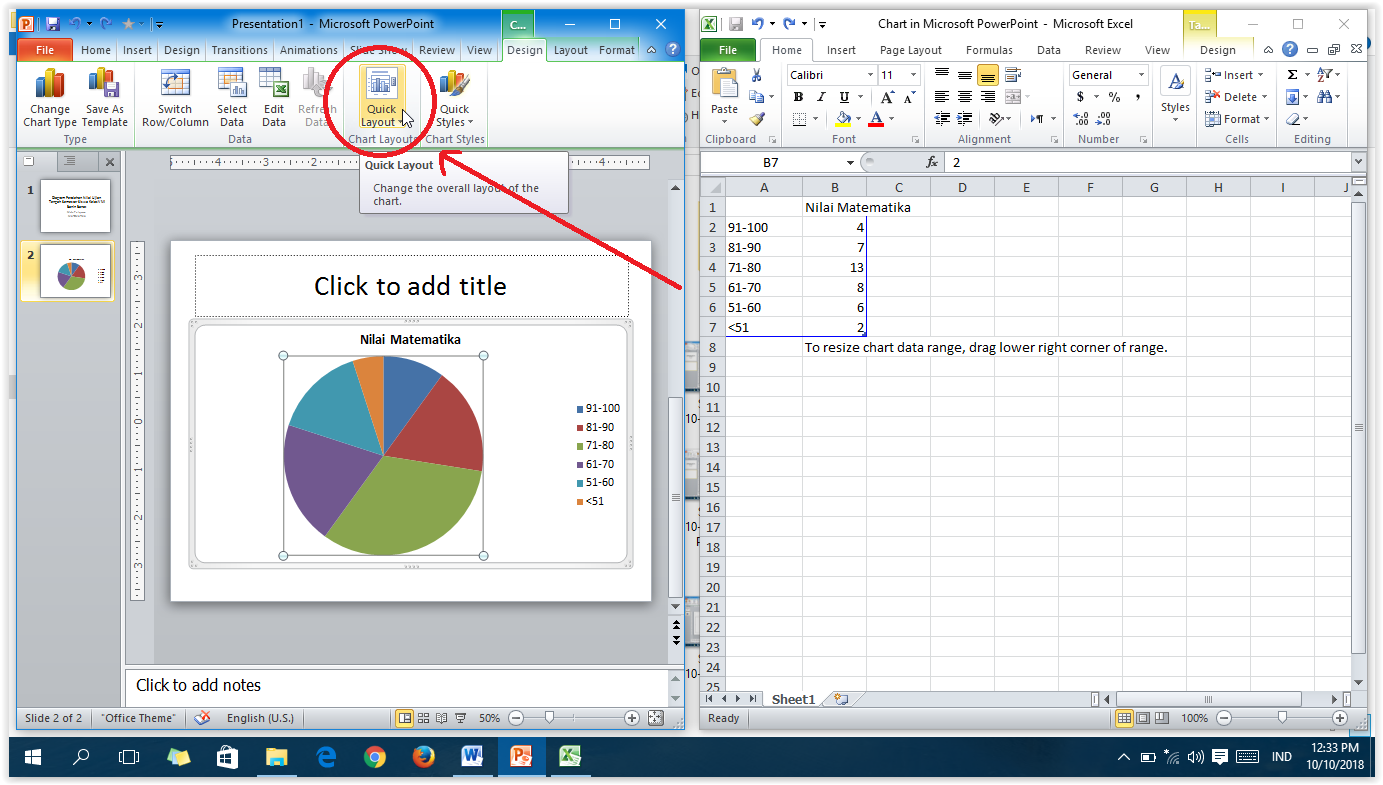The image size is (1383, 785).
Task: Click Clear eraser icon in Excel
Action: coord(1294,119)
